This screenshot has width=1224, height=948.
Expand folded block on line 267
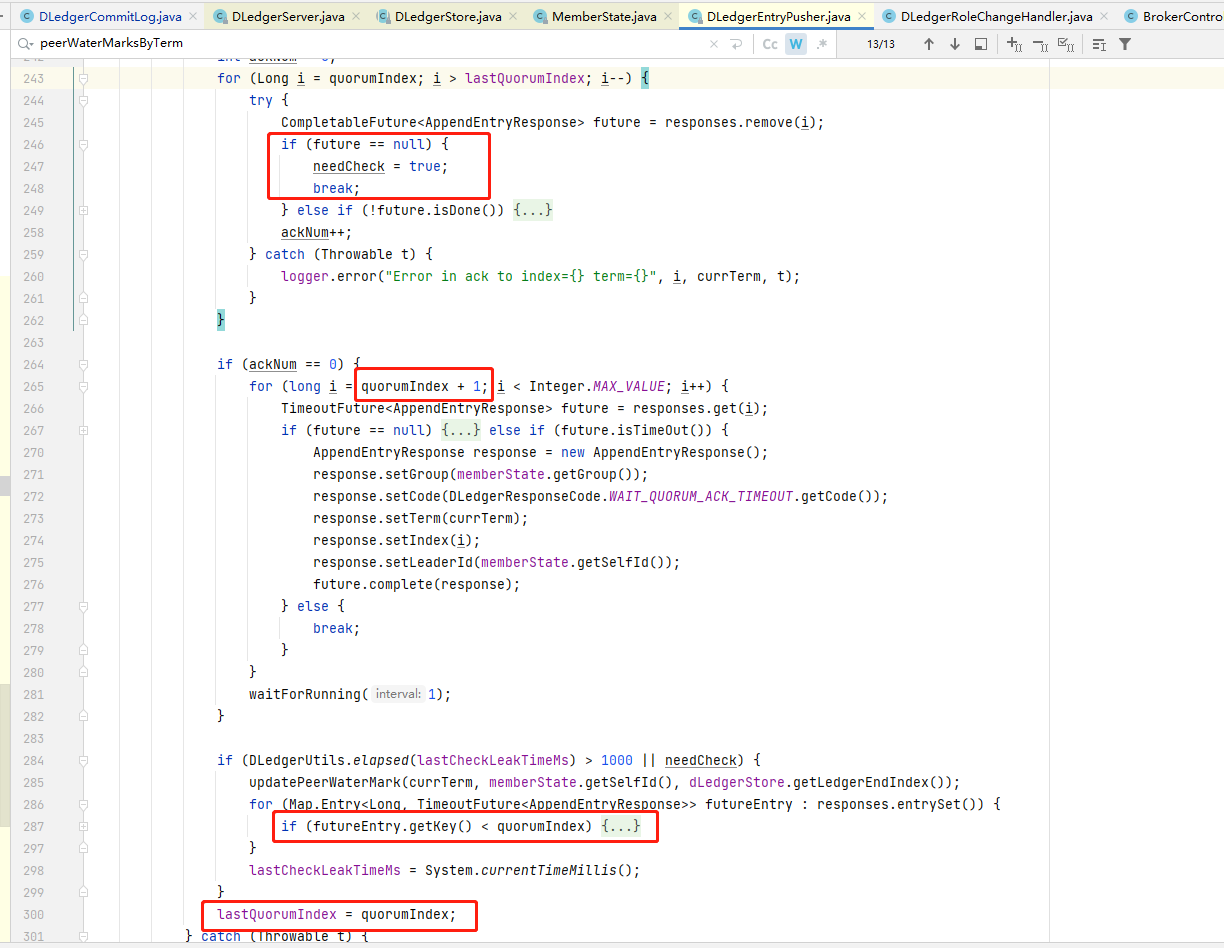(x=461, y=430)
